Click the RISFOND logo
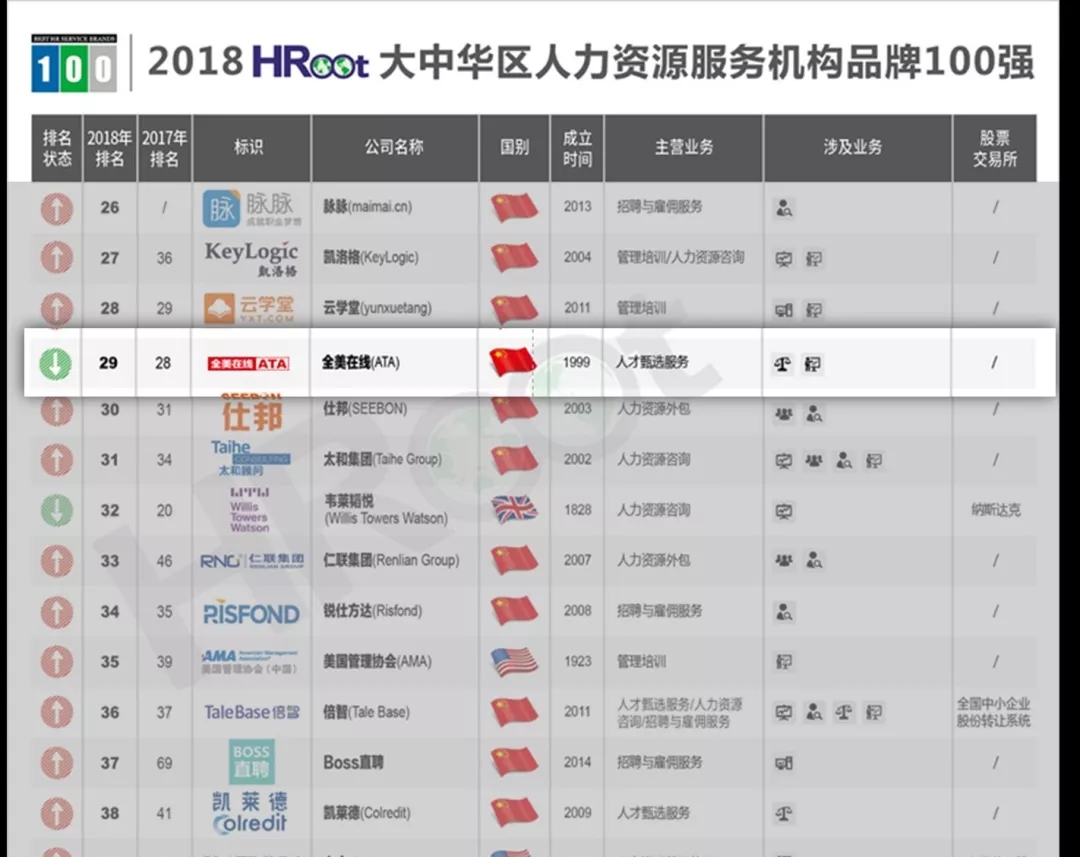 251,612
